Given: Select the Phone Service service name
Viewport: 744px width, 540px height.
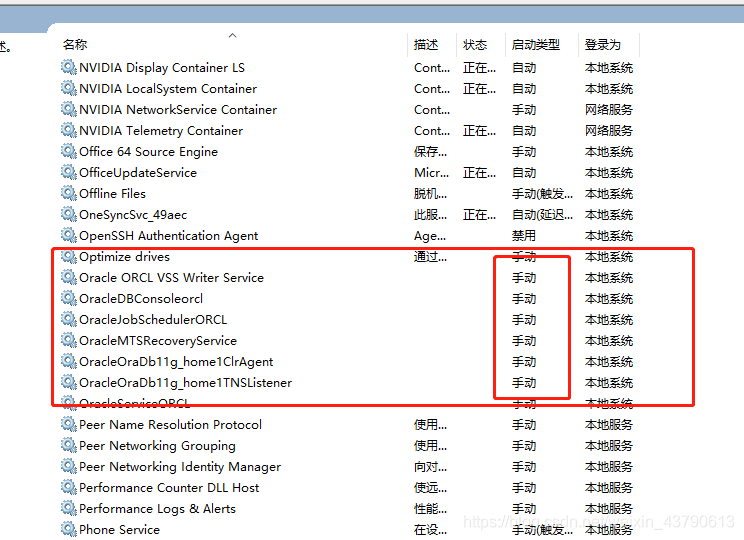Looking at the screenshot, I should [x=119, y=530].
